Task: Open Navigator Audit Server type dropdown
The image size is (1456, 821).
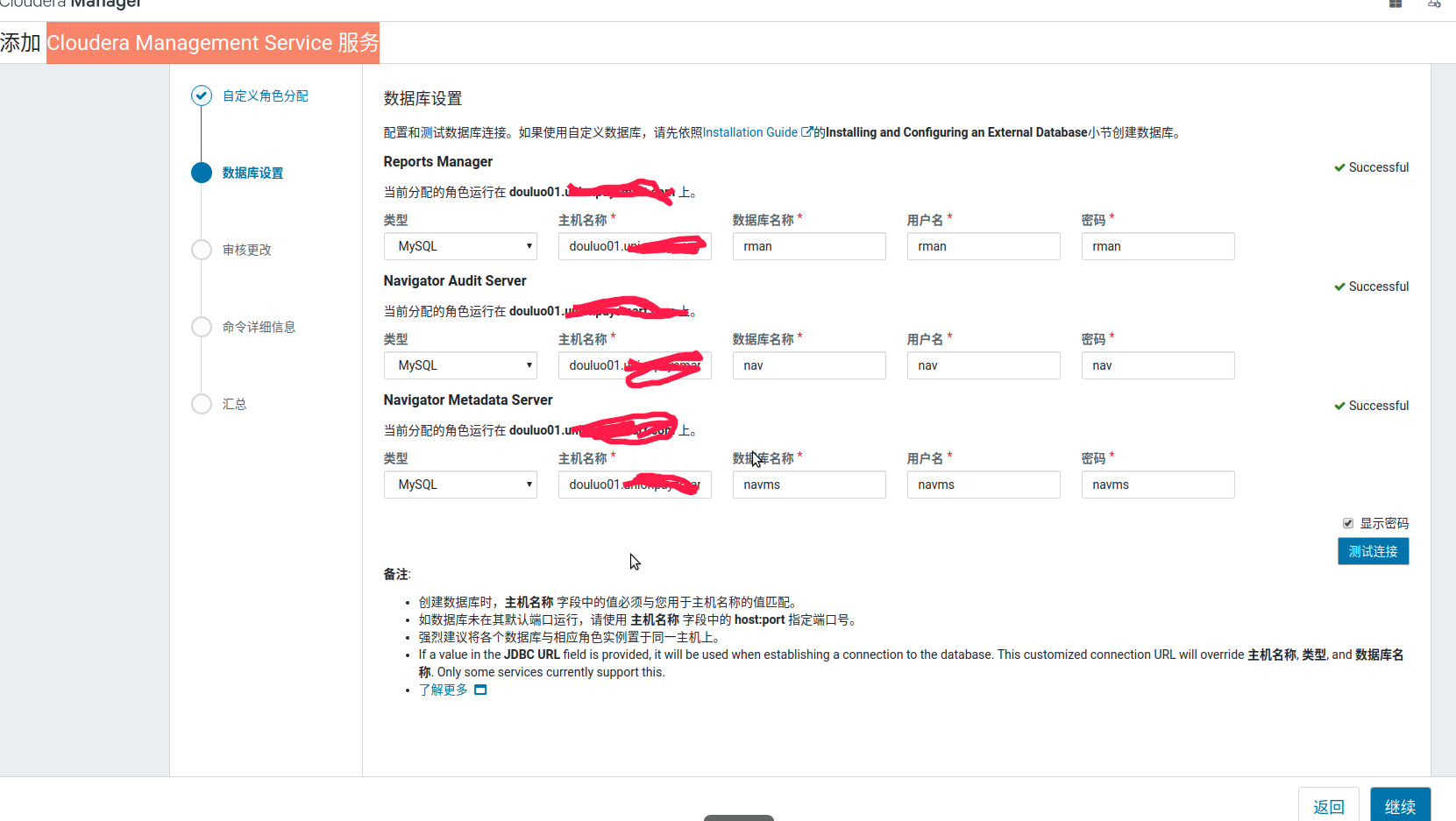Action: click(460, 365)
